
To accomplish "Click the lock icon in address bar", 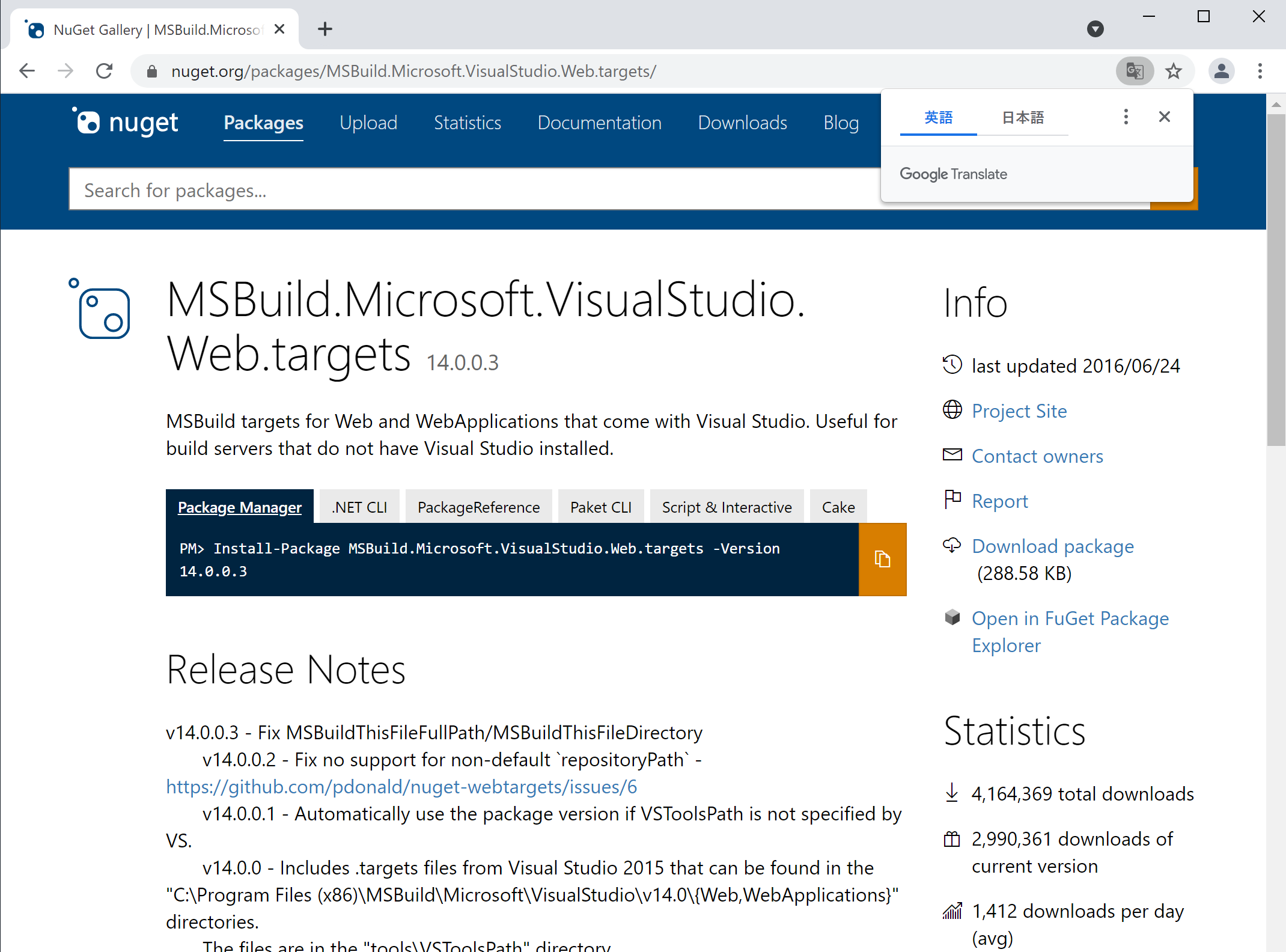I will tap(152, 72).
